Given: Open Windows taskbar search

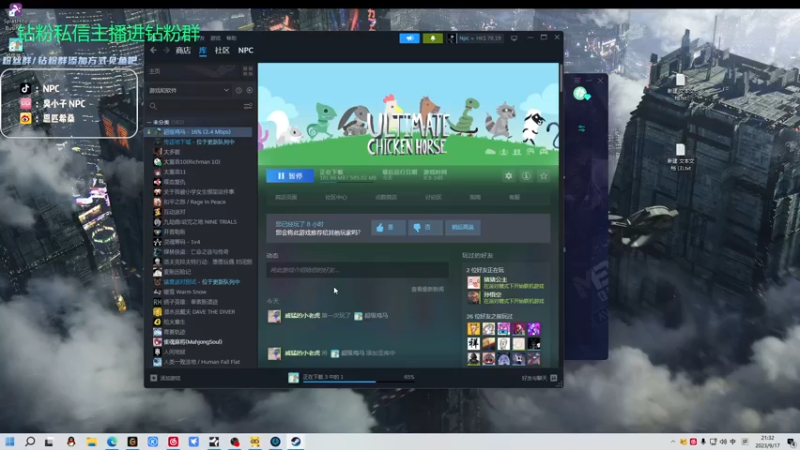Looking at the screenshot, I should click(x=30, y=441).
